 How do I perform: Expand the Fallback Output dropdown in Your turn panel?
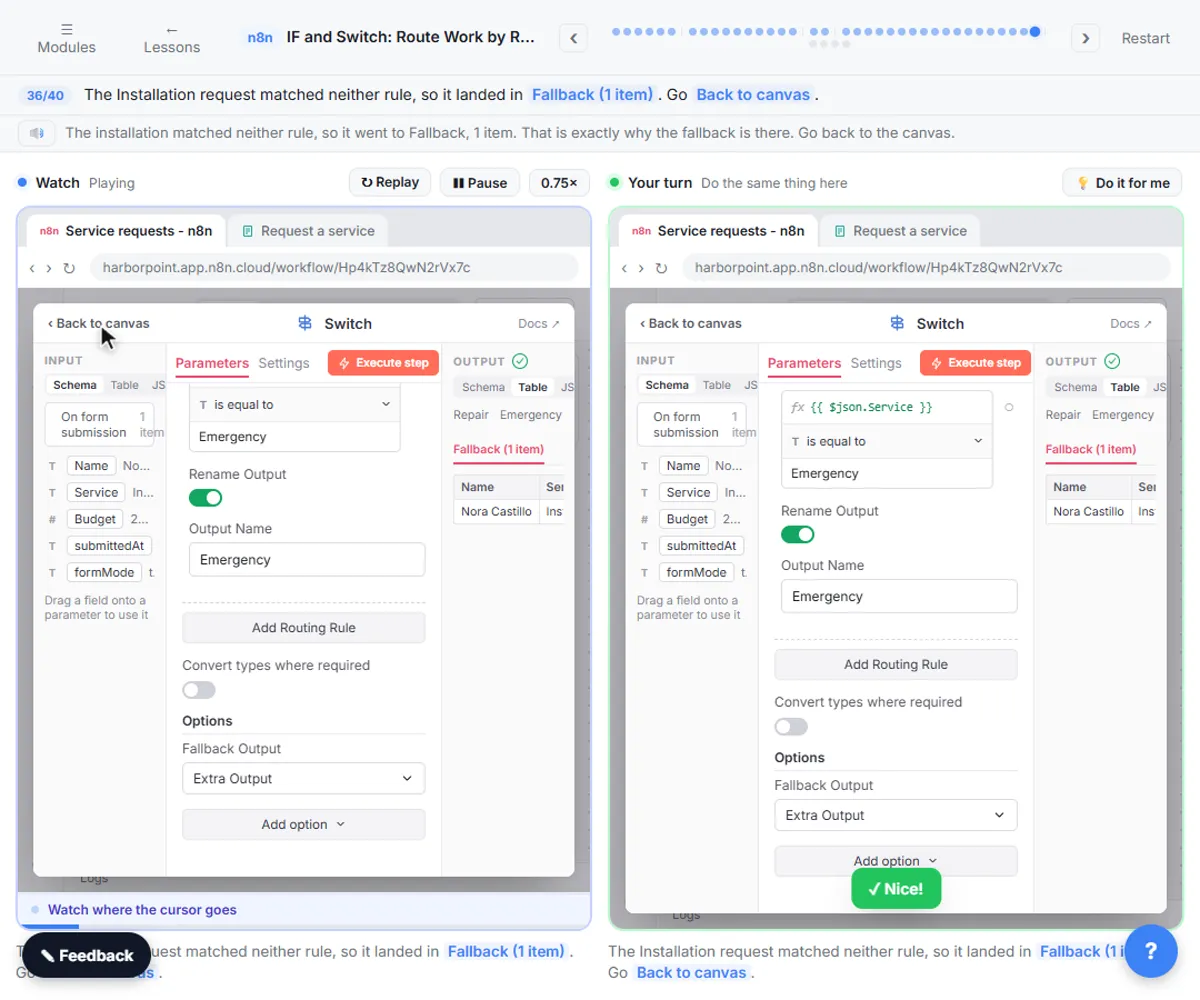click(x=895, y=815)
